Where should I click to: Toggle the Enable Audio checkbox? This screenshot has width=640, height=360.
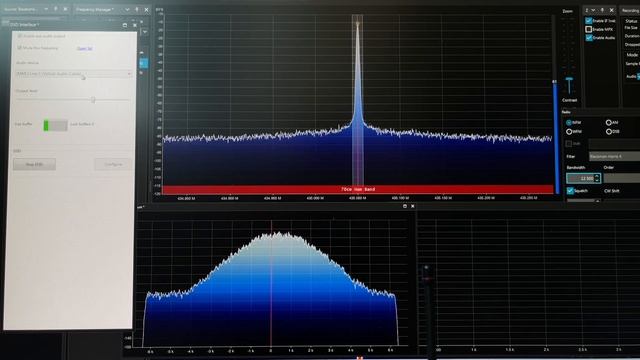pyautogui.click(x=589, y=38)
